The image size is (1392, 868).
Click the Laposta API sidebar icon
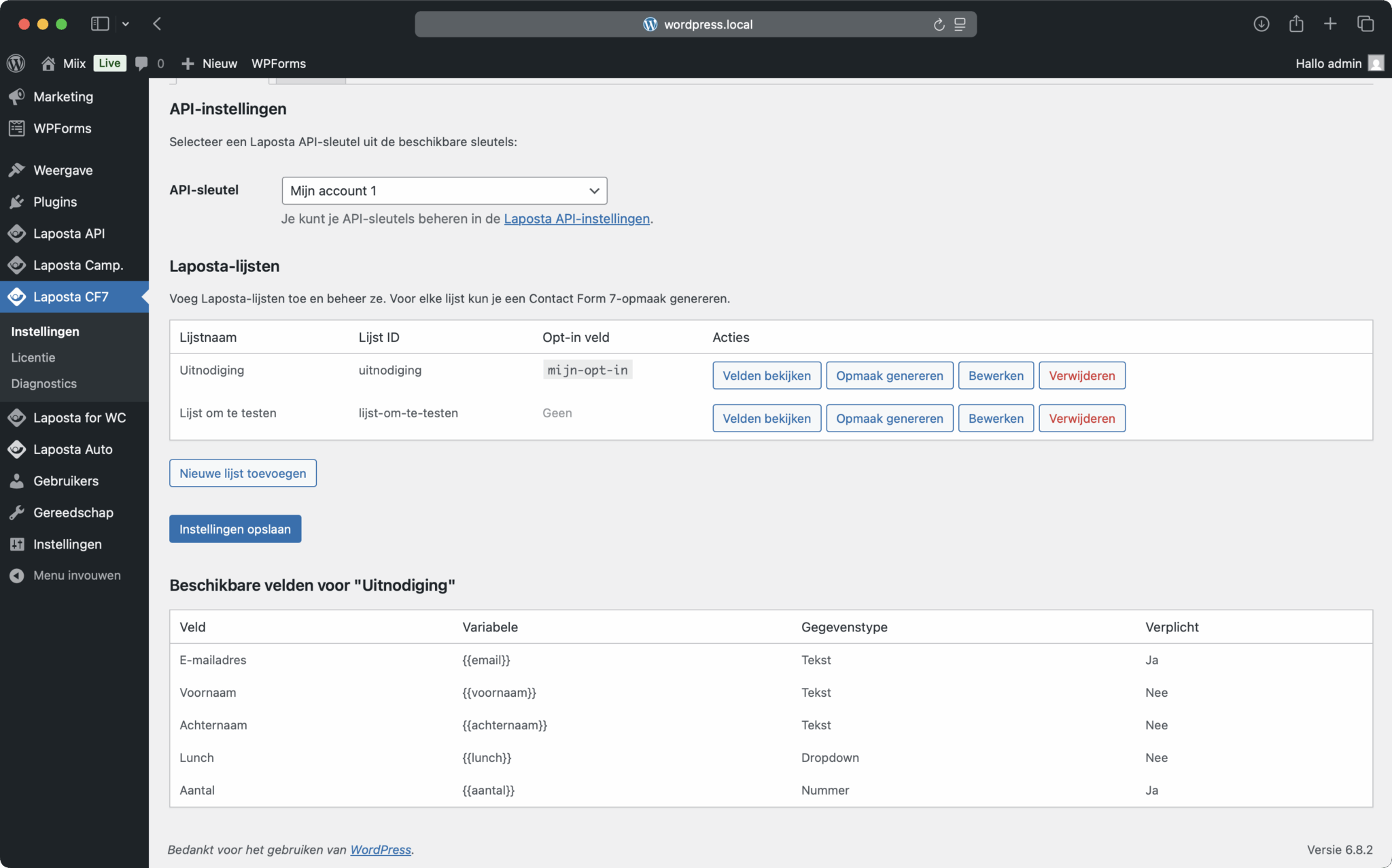coord(17,233)
